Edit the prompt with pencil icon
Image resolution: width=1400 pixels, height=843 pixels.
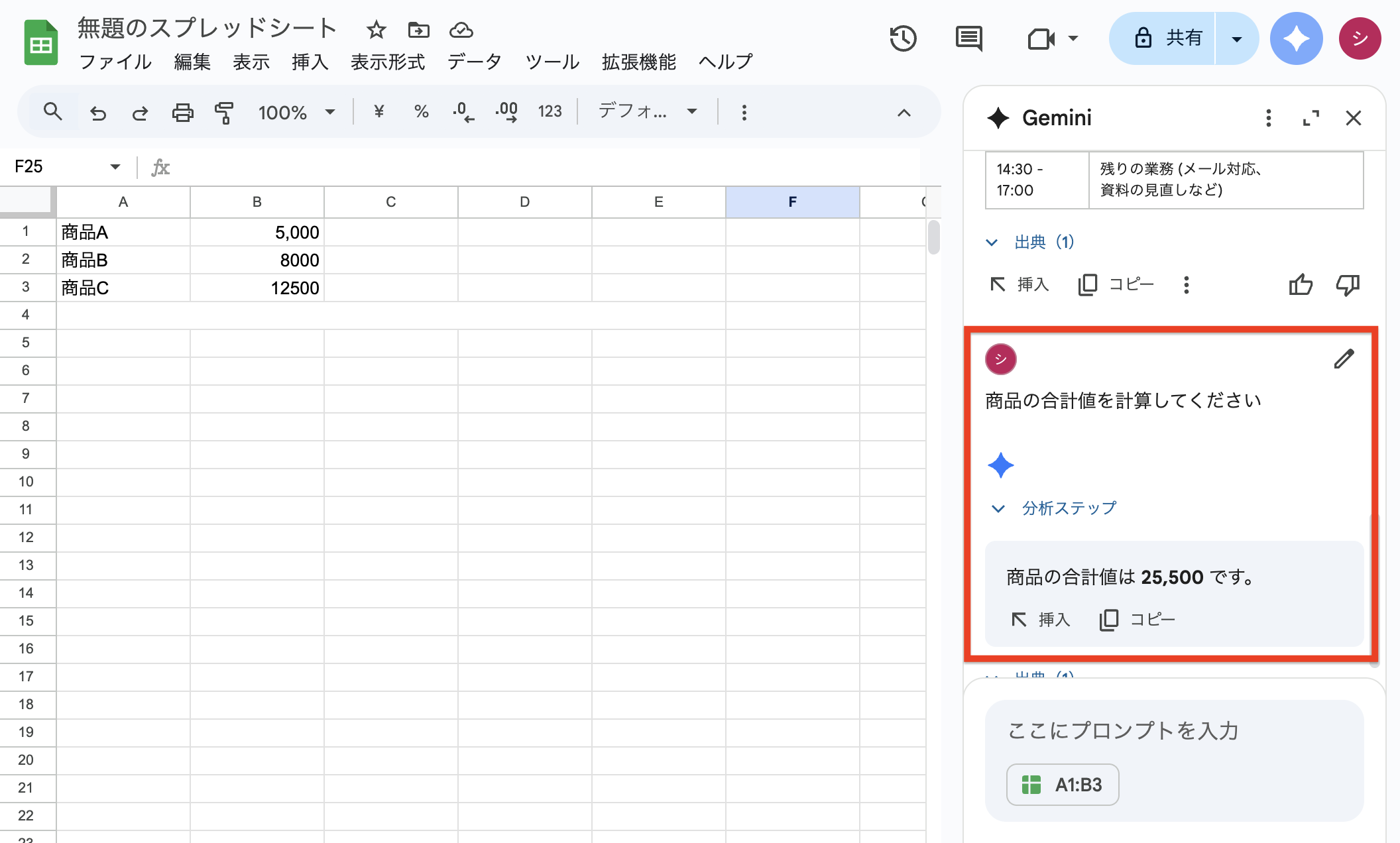coord(1344,359)
